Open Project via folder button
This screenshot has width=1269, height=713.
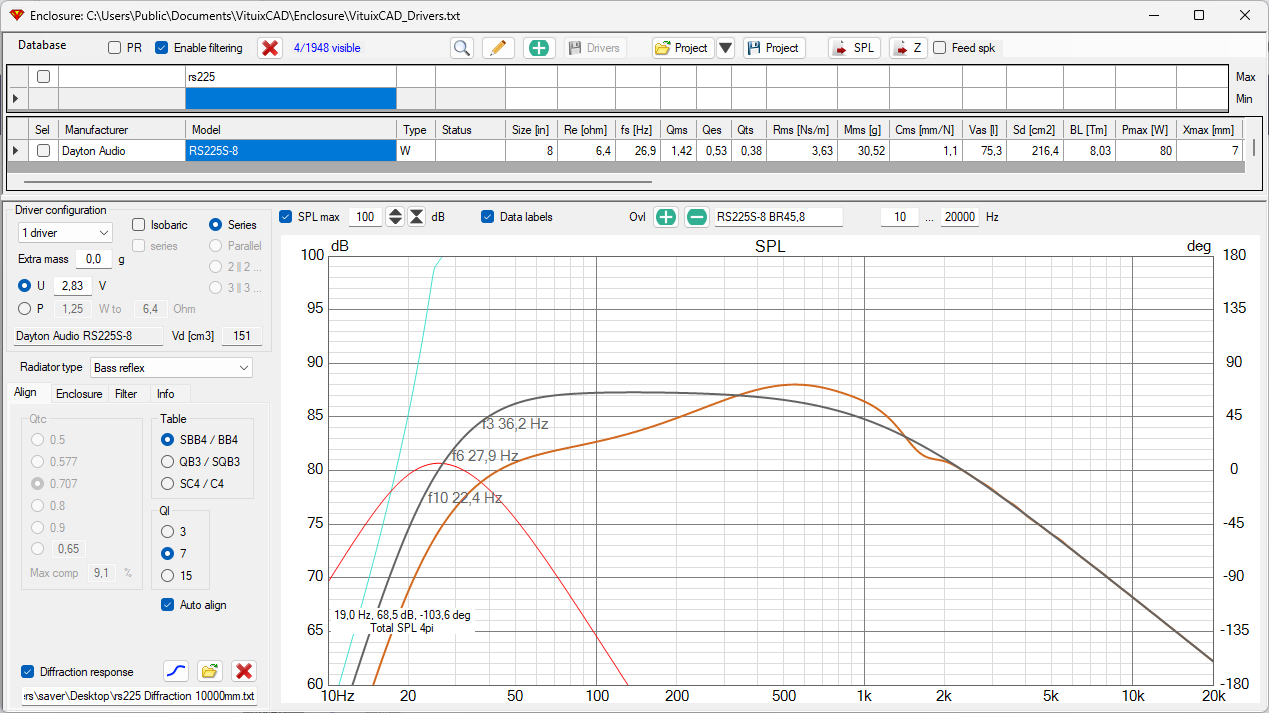pos(682,48)
